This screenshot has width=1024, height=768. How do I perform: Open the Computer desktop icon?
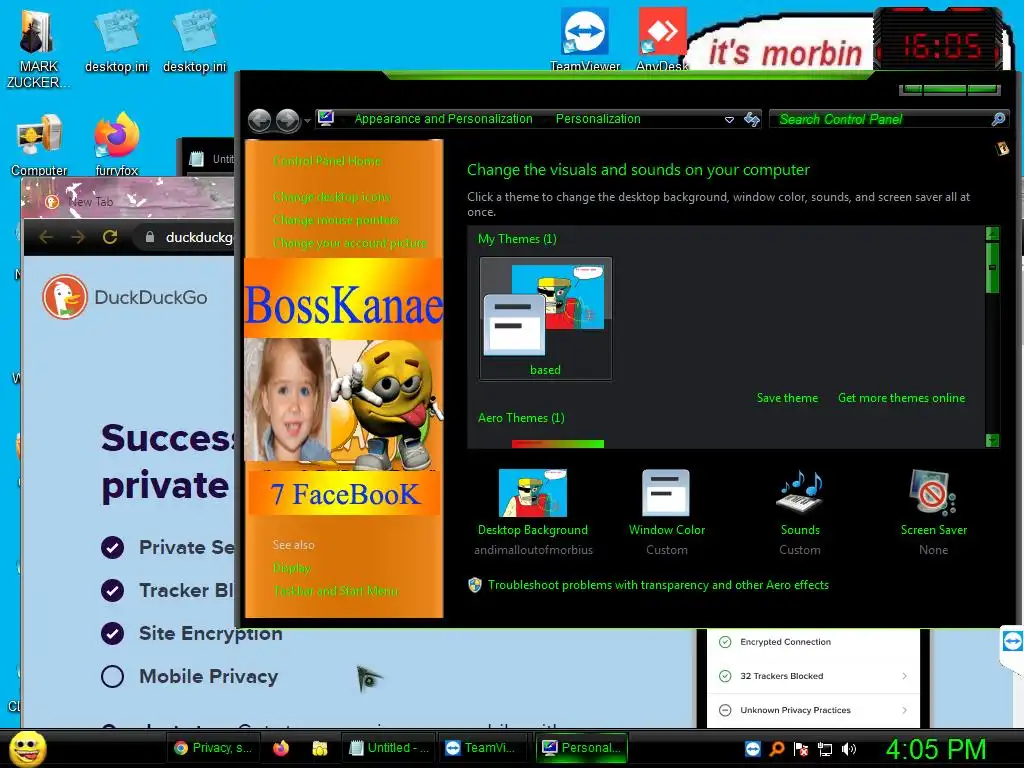click(x=39, y=145)
